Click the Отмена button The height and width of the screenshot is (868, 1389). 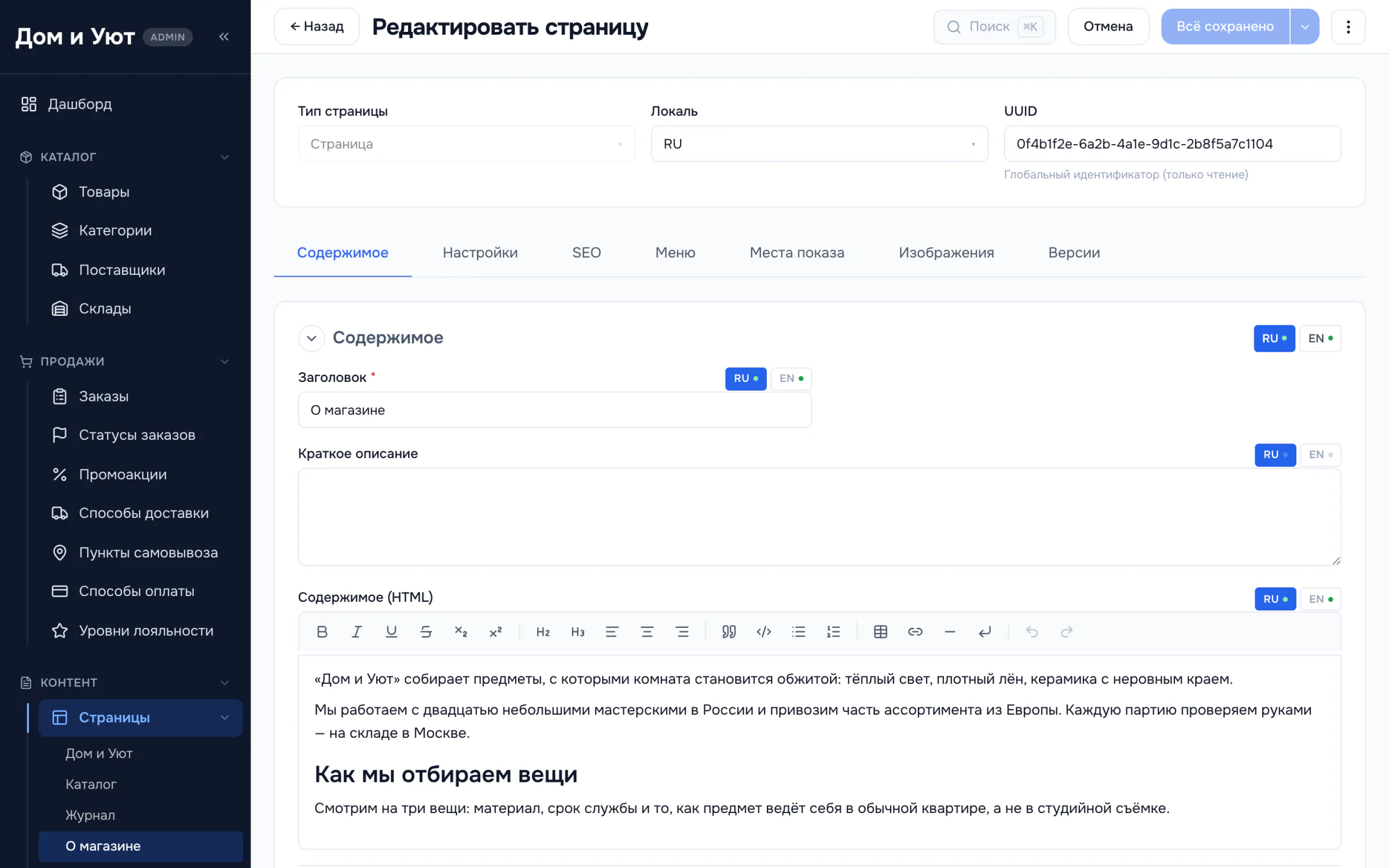point(1108,27)
